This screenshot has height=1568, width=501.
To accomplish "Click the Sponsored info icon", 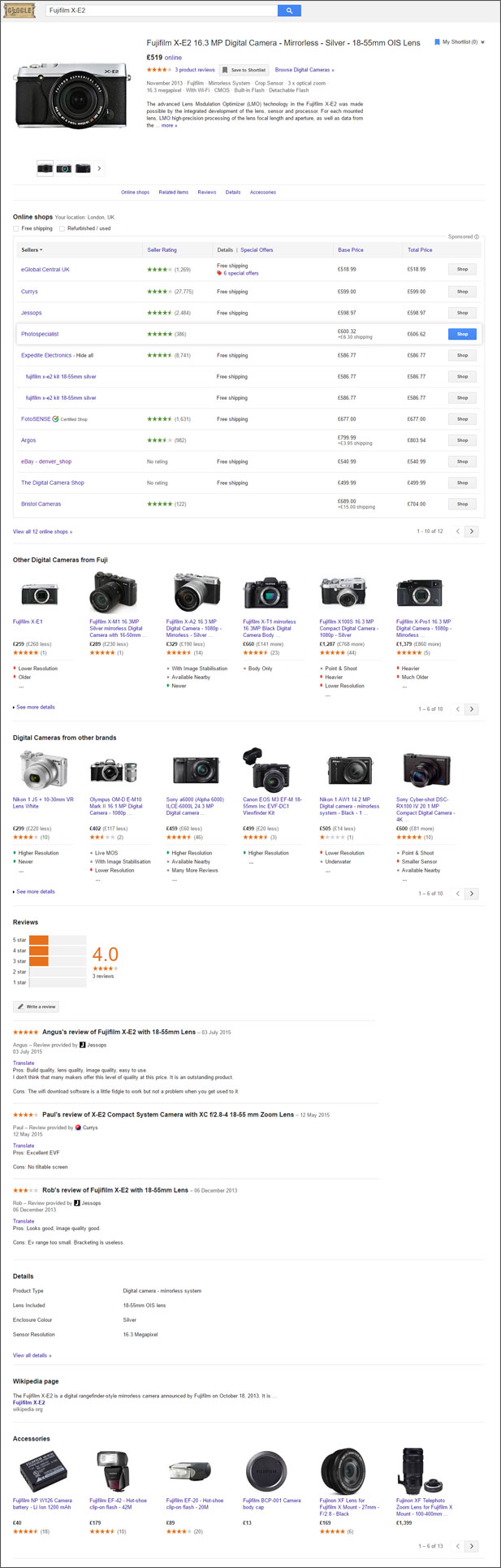I will click(477, 236).
